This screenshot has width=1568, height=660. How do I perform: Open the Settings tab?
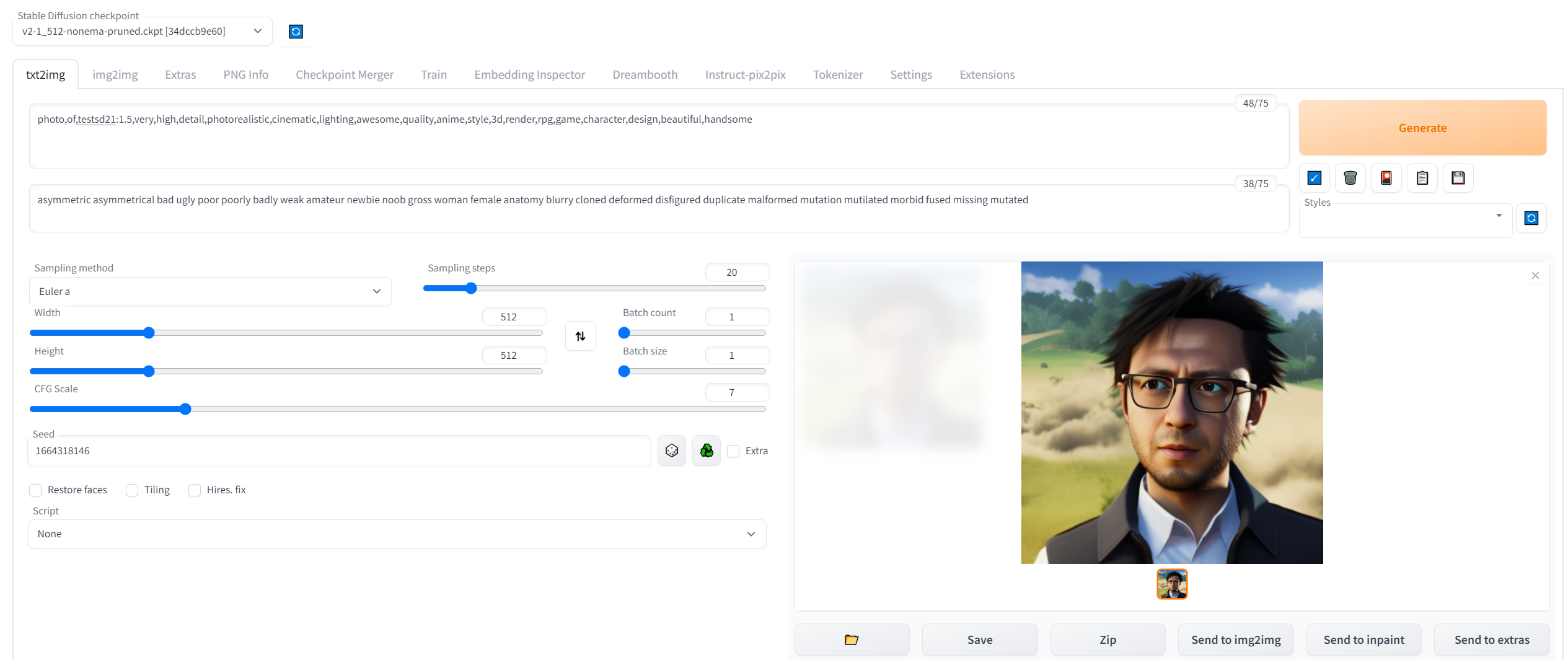(x=911, y=75)
